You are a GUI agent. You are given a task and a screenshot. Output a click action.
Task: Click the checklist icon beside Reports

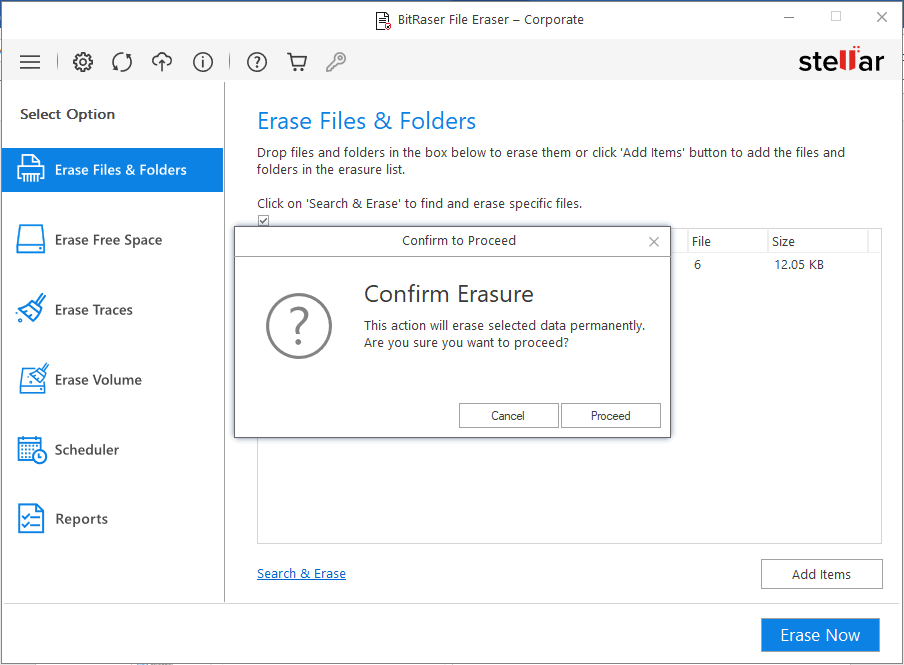click(x=31, y=519)
